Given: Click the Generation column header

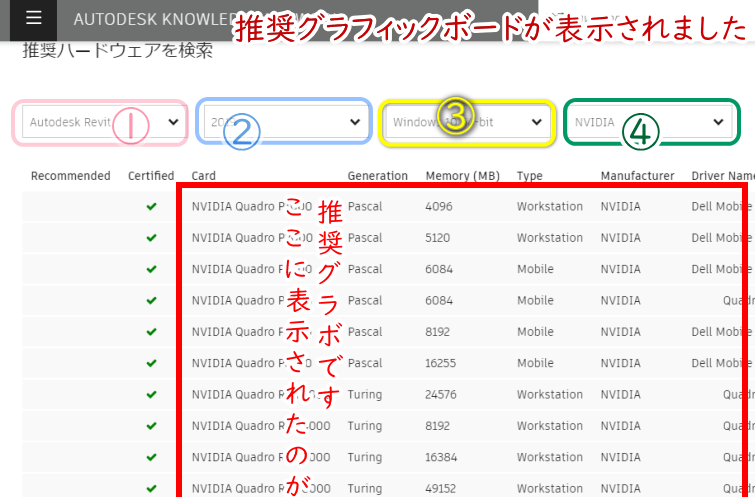Looking at the screenshot, I should 378,176.
